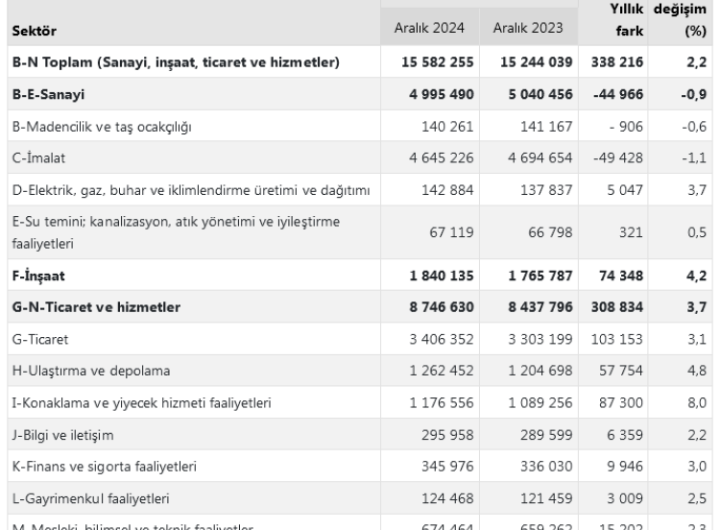
Task: Click the B-E-Sanayi row label
Action: click(48, 96)
